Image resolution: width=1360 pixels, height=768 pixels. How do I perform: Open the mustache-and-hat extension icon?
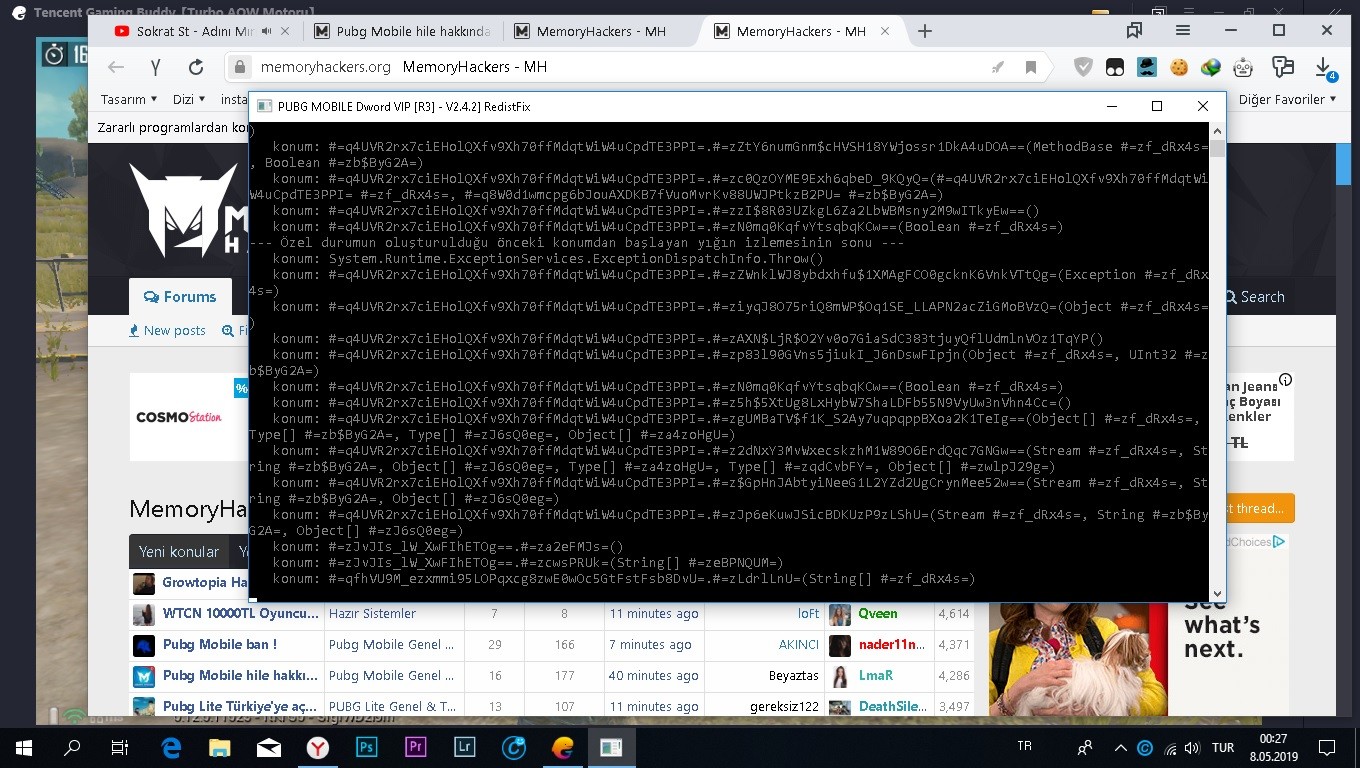(x=1147, y=67)
